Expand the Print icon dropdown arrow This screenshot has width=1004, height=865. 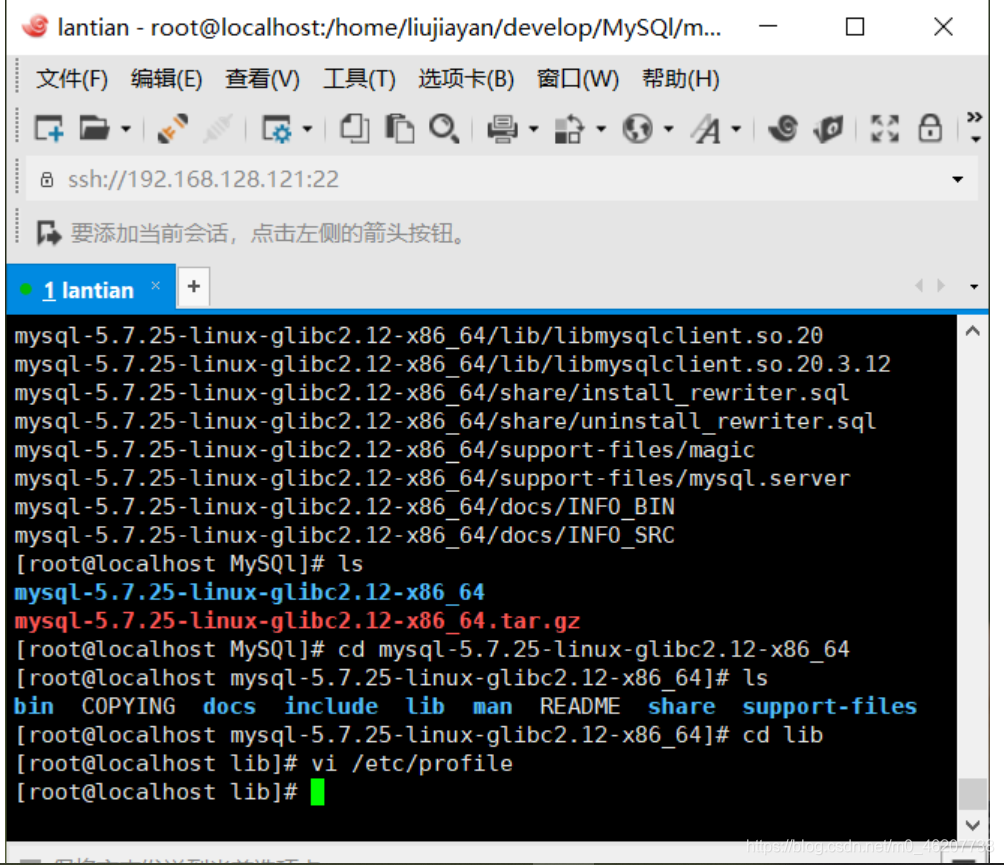coord(533,129)
